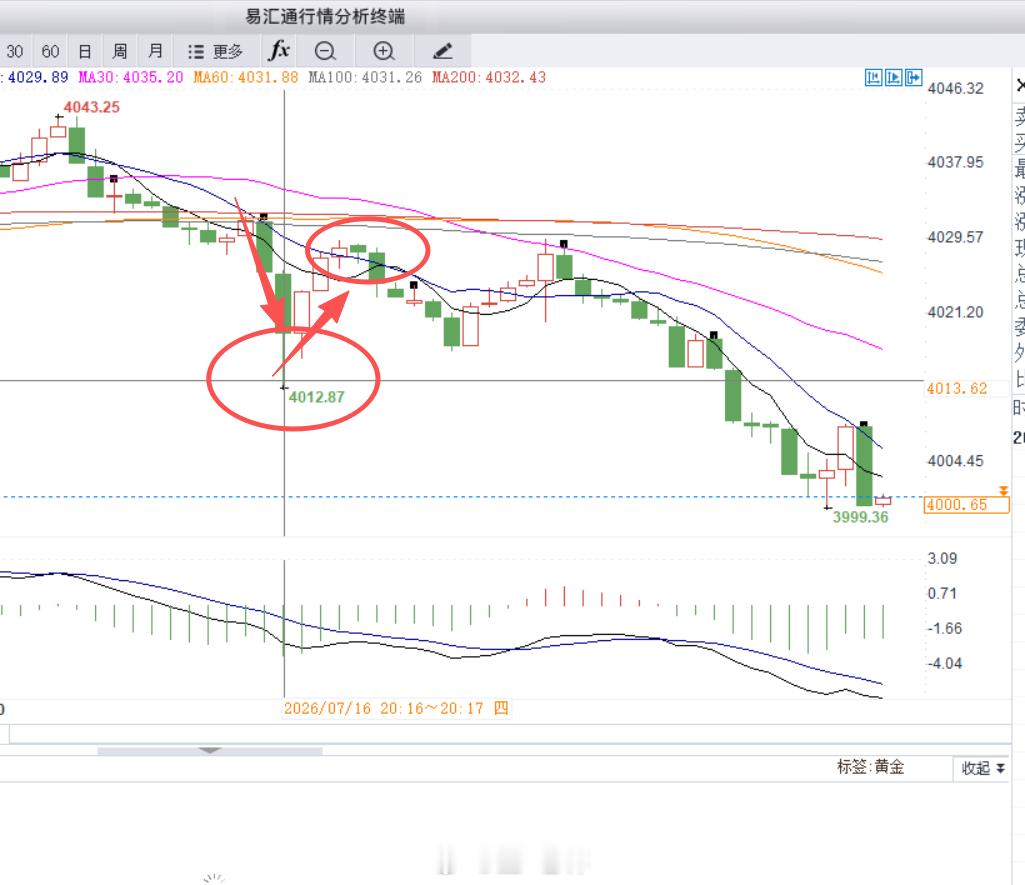This screenshot has height=885, width=1025.
Task: Switch to the 周 weekly period
Action: click(x=120, y=52)
